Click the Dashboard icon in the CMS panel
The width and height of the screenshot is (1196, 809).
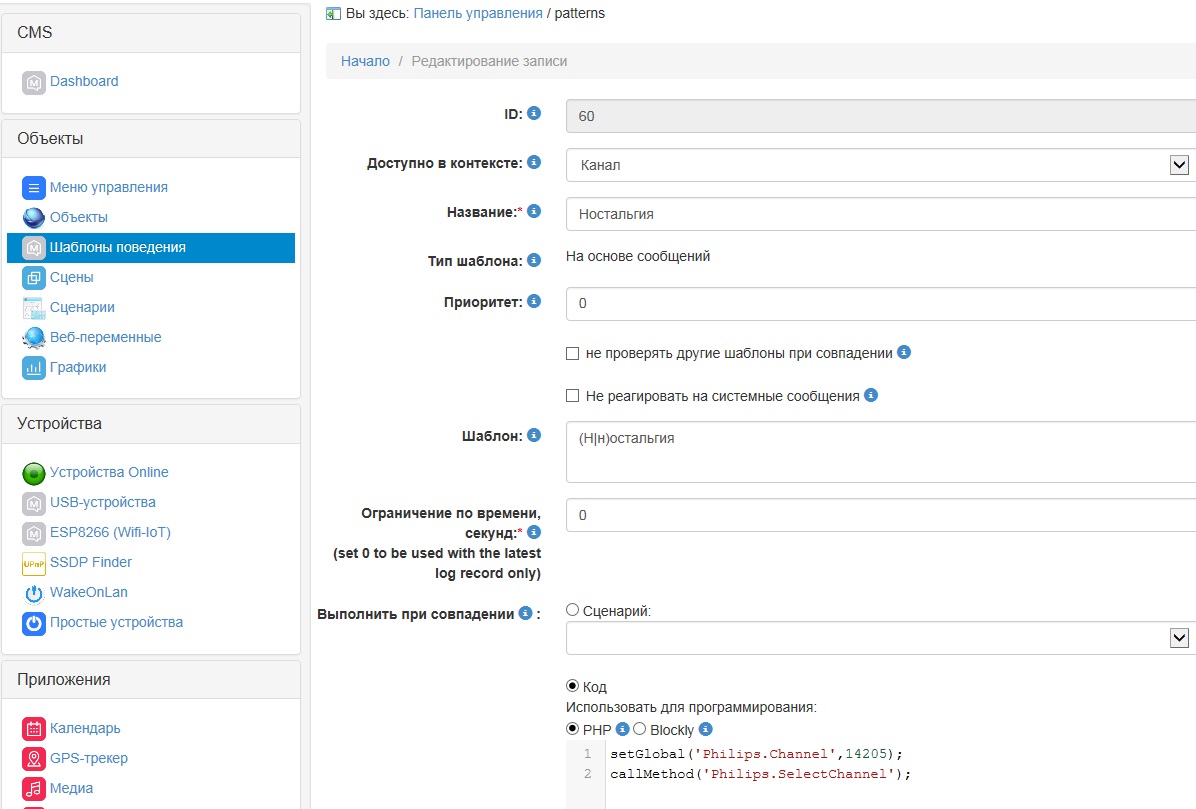click(x=34, y=82)
